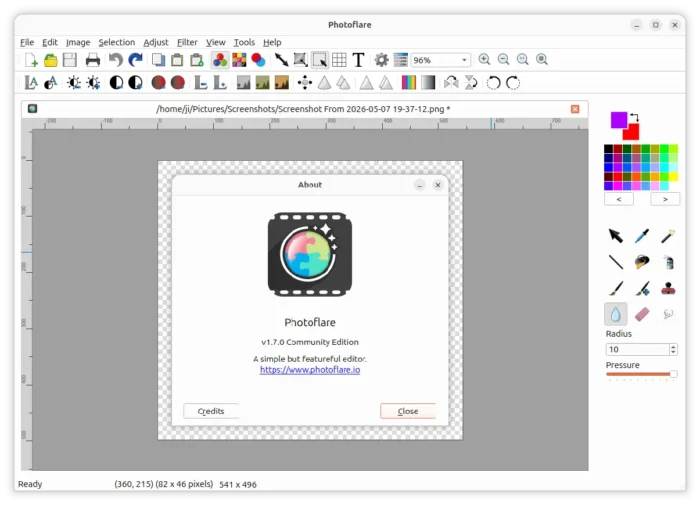Screen dimensions: 700x505
Task: Click the batch list icon next to gear
Action: (400, 60)
